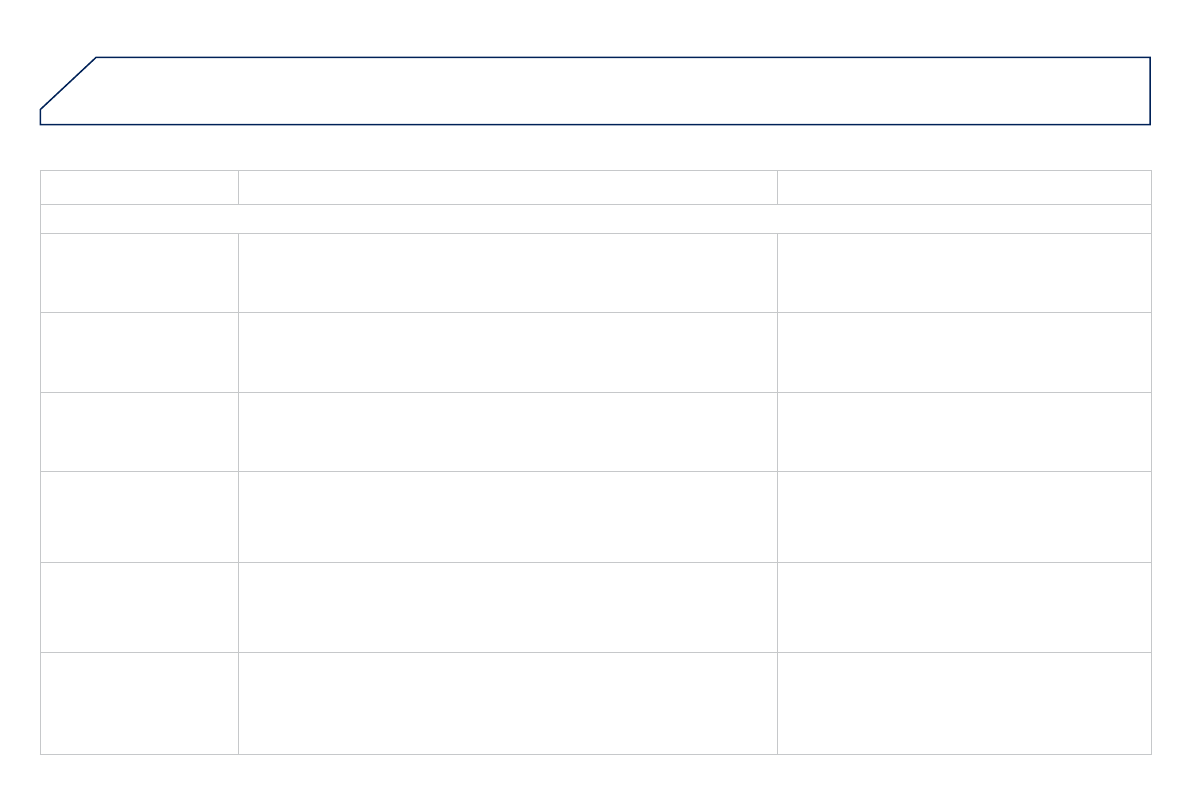Click second body row's middle column cell
The image size is (1191, 794).
point(507,352)
